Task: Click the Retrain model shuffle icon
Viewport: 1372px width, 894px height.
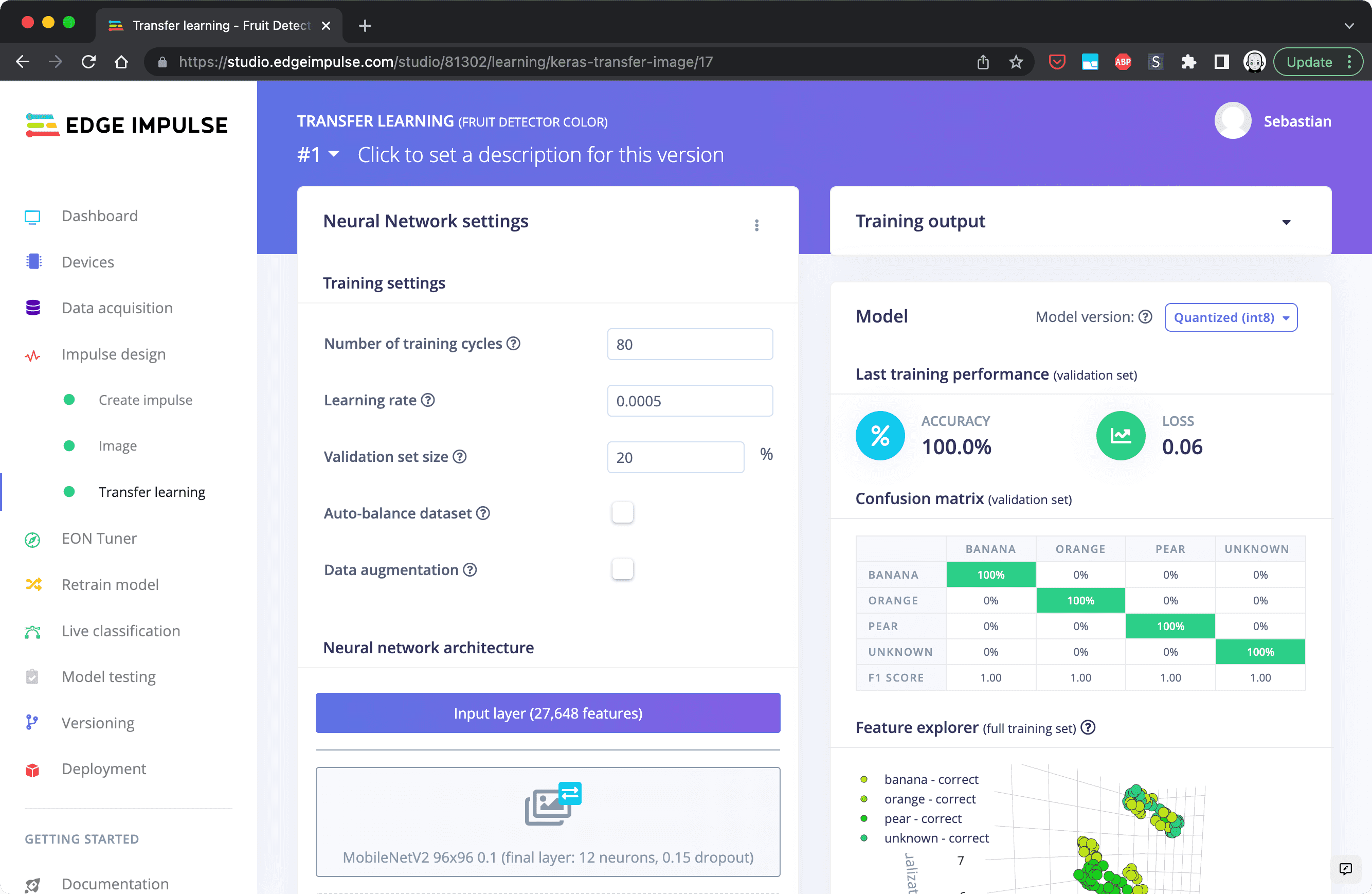Action: click(33, 585)
